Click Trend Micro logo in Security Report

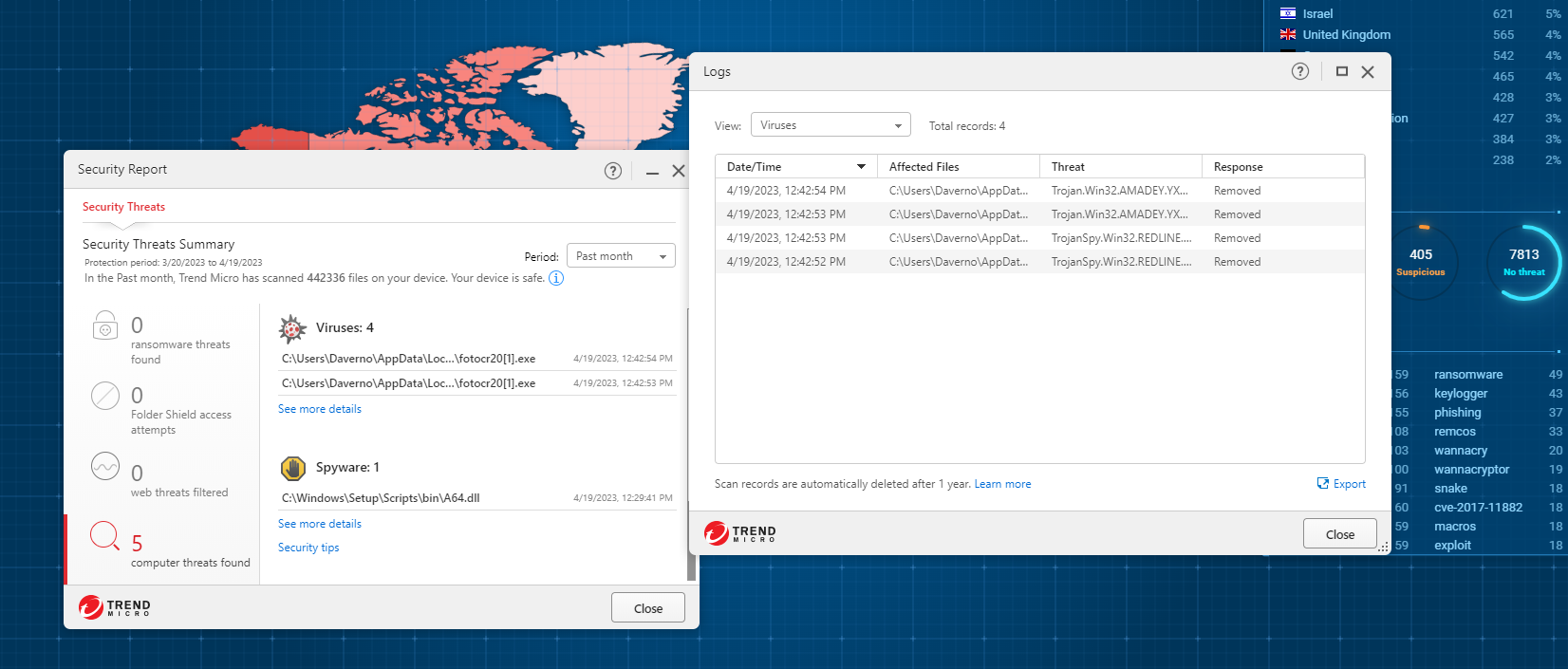(115, 607)
